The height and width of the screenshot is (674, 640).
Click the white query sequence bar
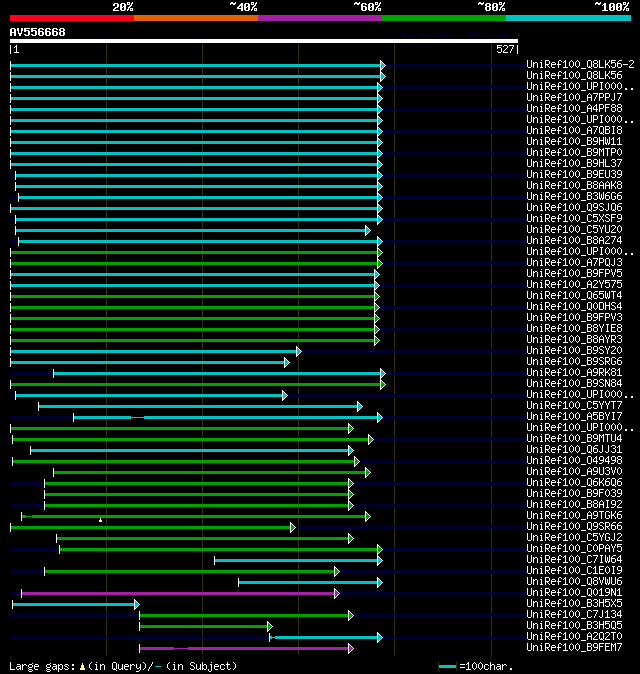264,41
